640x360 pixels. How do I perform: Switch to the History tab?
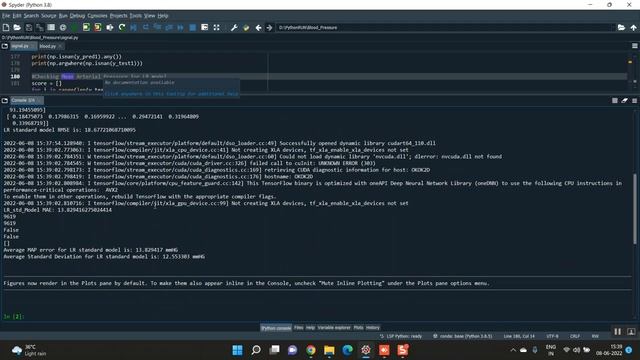373,328
